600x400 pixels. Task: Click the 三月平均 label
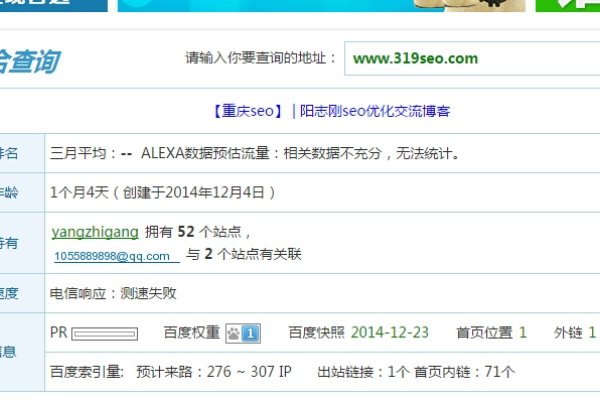(x=78, y=153)
